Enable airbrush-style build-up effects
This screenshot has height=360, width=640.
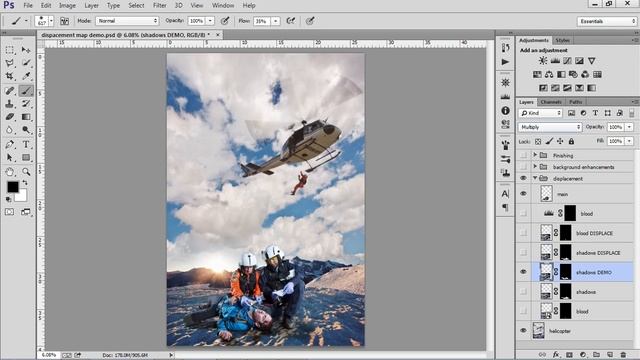tap(291, 21)
